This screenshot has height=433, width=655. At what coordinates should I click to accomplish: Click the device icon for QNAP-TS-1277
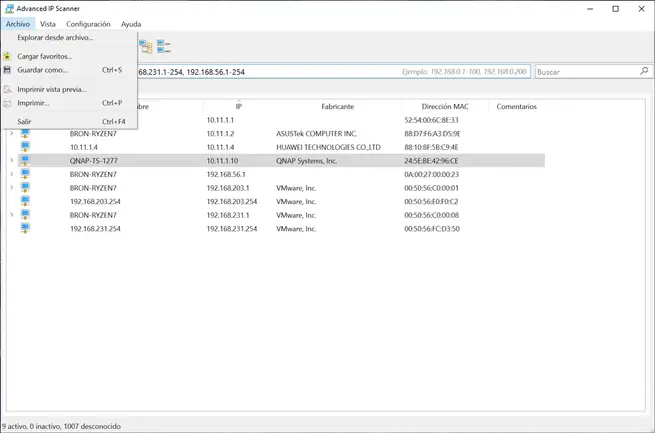tap(25, 160)
